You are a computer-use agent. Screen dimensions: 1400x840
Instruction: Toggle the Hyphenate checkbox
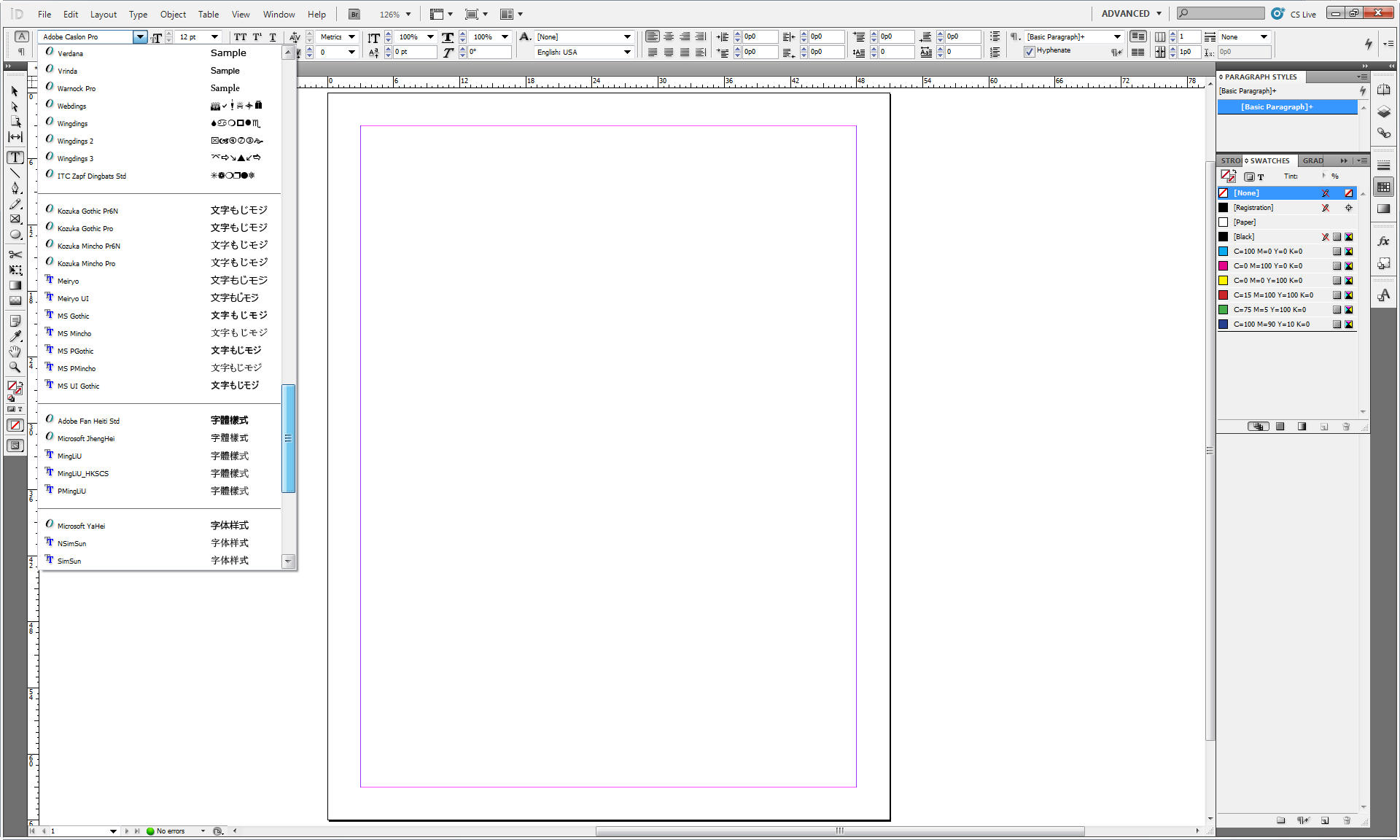tap(1030, 51)
